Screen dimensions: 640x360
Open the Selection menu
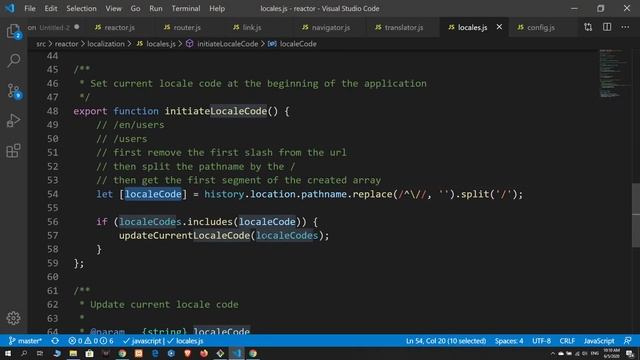pyautogui.click(x=81, y=8)
